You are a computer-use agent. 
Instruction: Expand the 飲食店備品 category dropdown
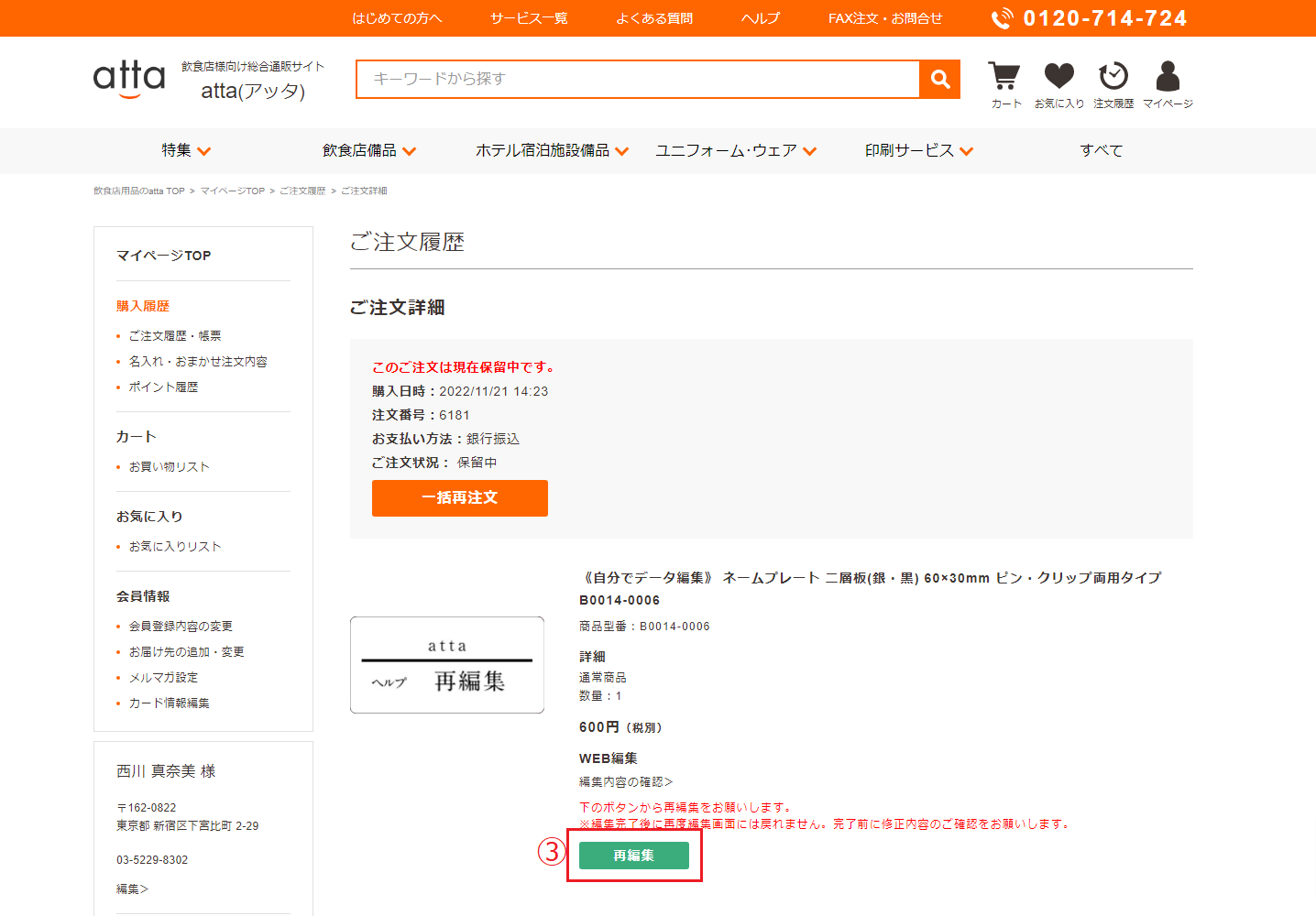click(368, 151)
